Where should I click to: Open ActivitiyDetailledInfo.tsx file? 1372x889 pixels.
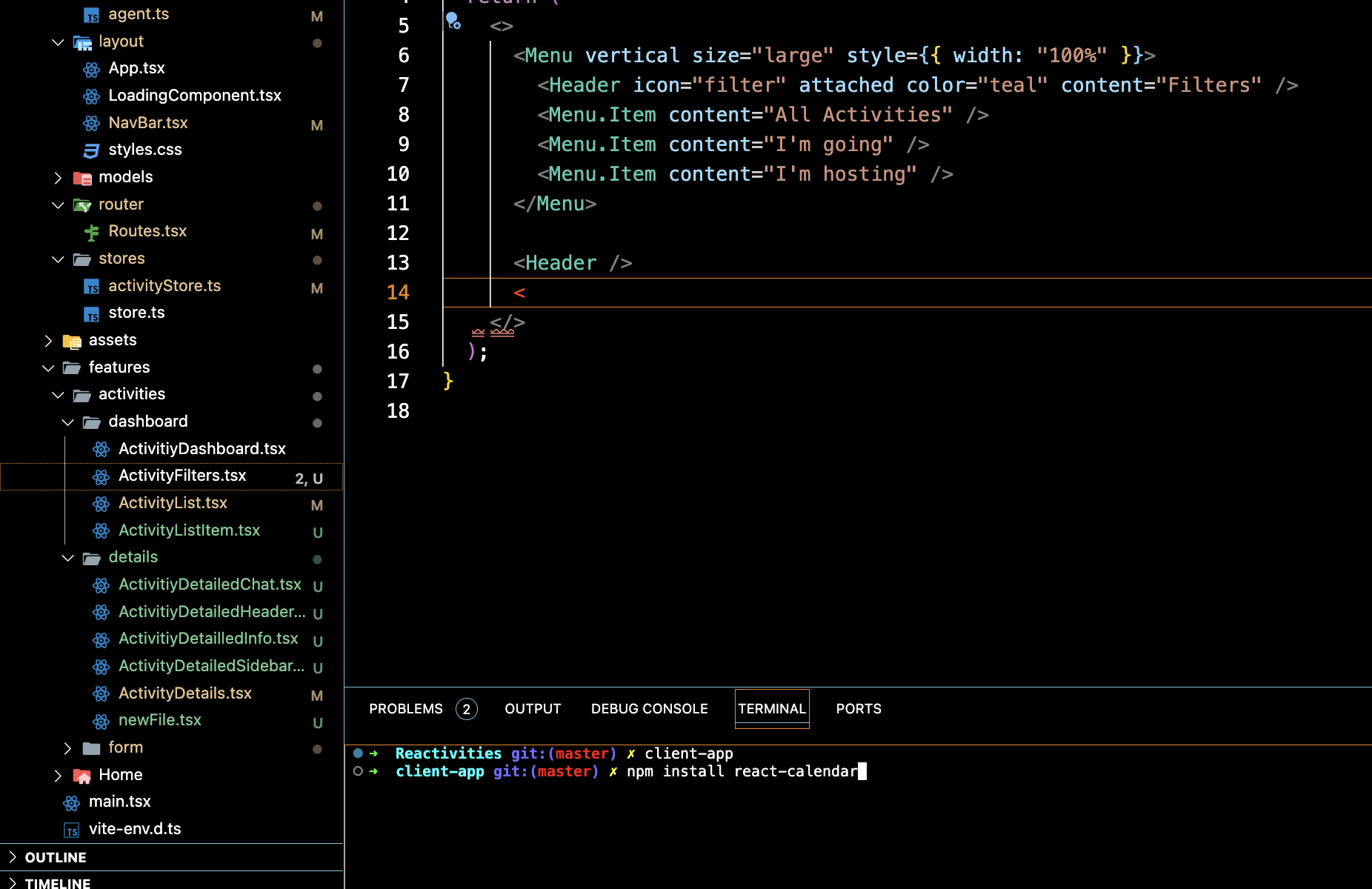[x=208, y=639]
